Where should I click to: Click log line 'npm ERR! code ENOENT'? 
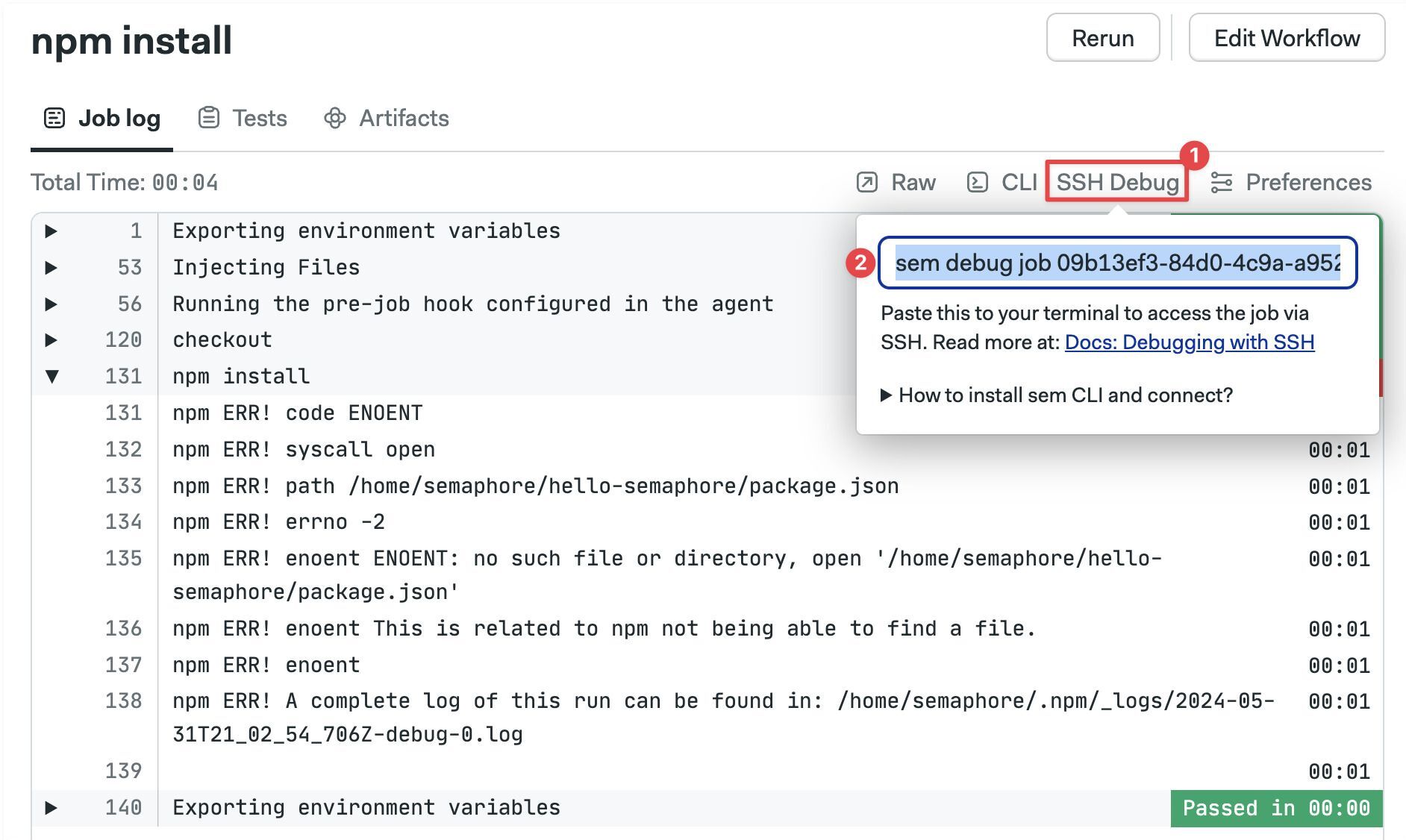[298, 413]
